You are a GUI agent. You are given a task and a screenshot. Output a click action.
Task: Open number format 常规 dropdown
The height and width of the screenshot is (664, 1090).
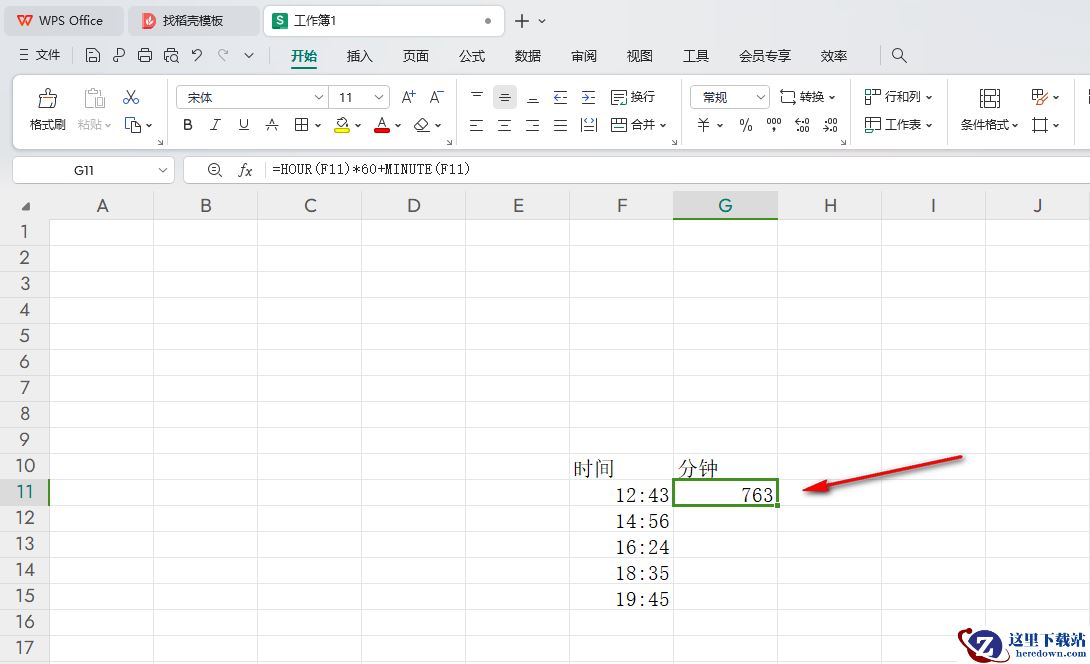[x=760, y=97]
